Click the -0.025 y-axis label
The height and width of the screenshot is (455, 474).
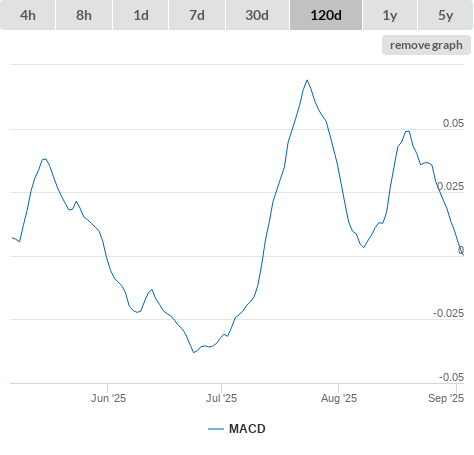pos(448,313)
